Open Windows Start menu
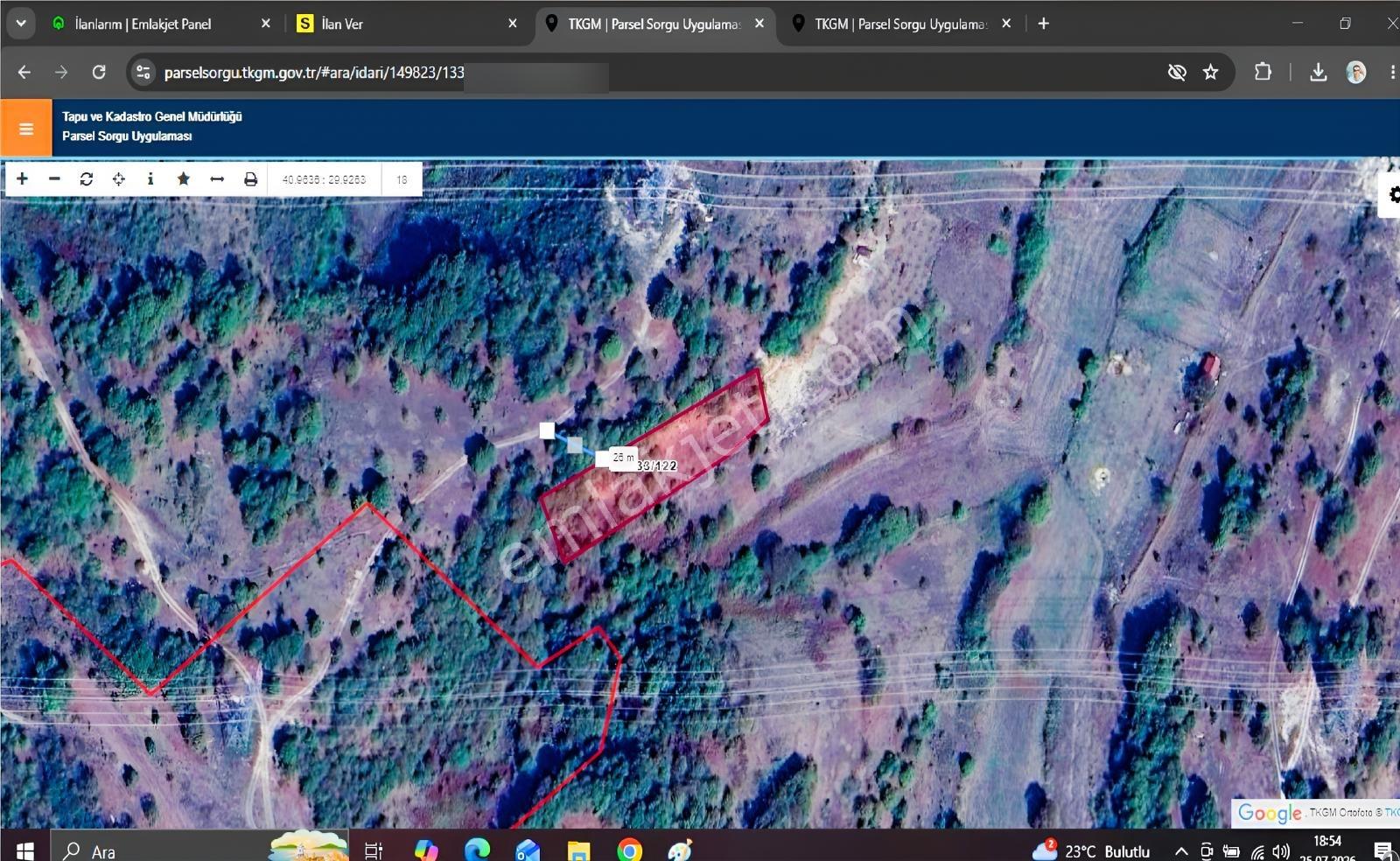The image size is (1400, 861). pos(24,850)
